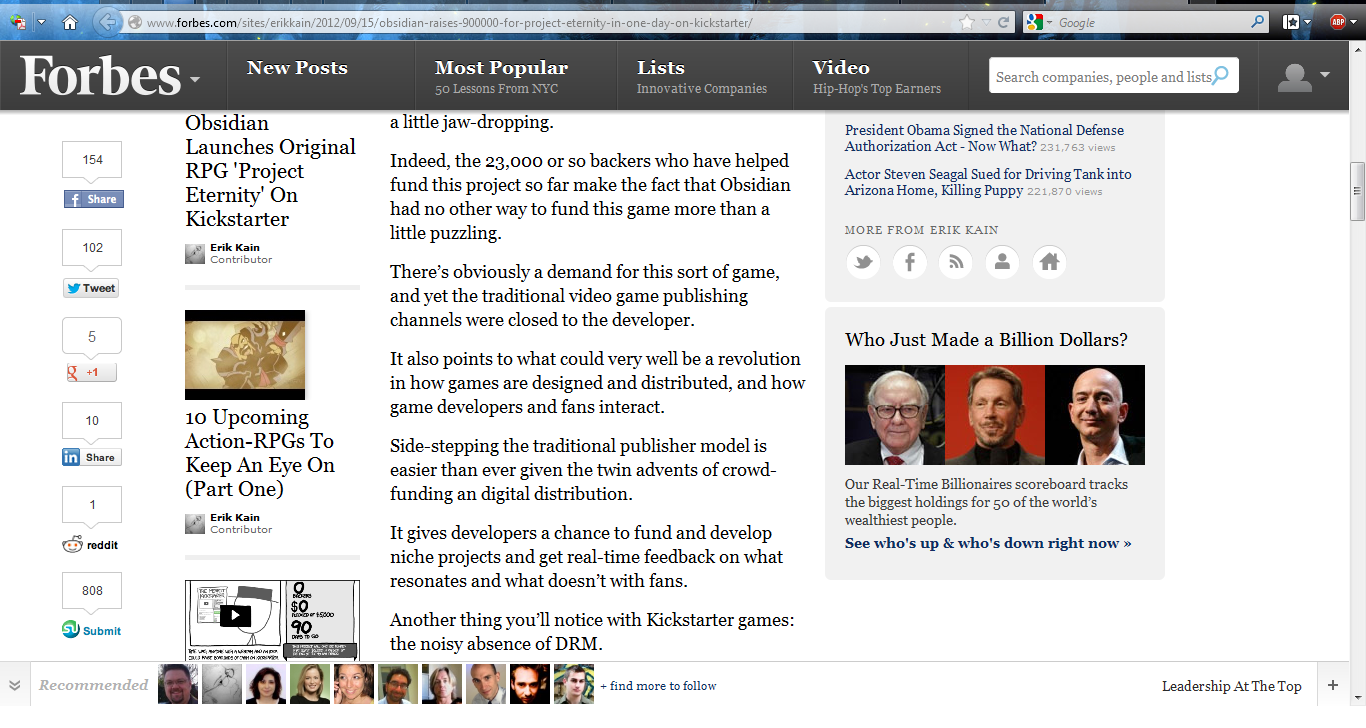Click the Action-RPGs article thumbnail image

pos(245,355)
